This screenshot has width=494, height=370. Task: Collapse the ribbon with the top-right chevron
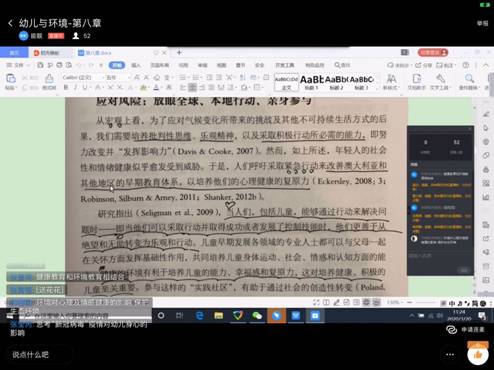point(486,65)
